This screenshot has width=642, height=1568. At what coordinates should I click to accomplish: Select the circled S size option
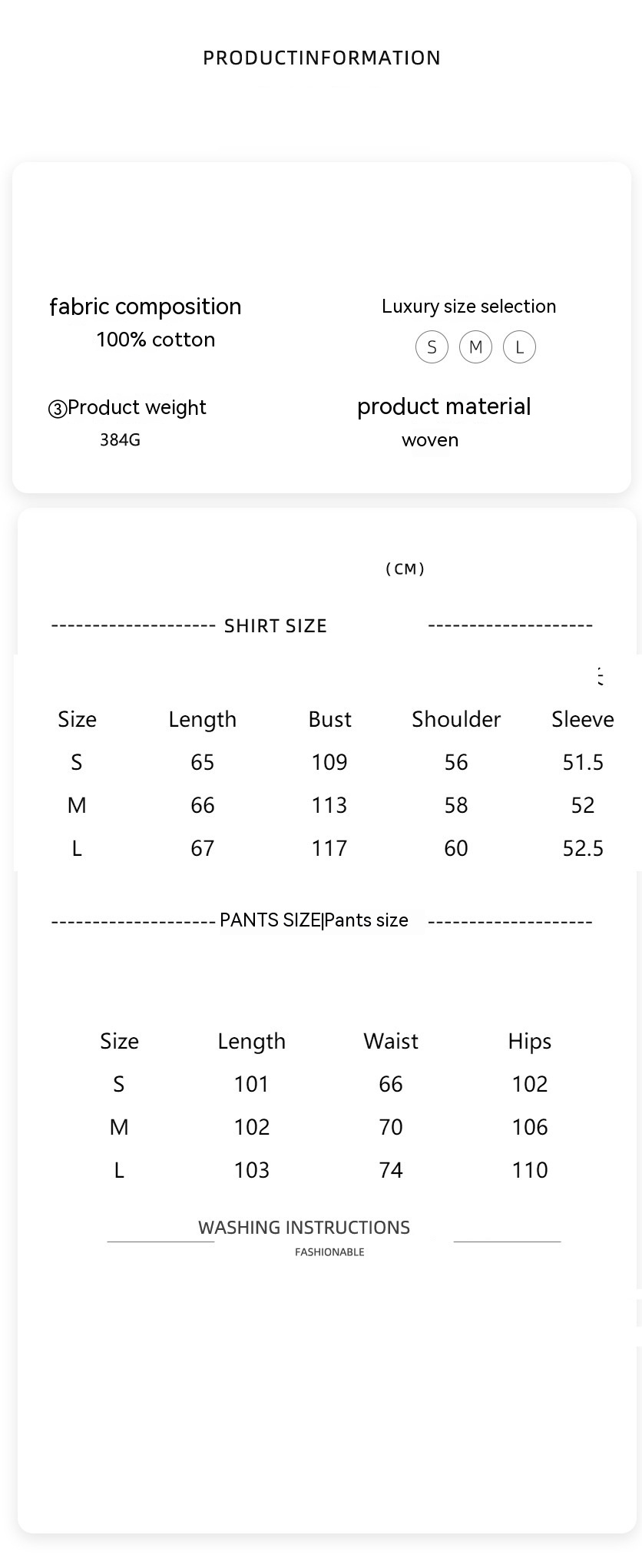(x=432, y=347)
